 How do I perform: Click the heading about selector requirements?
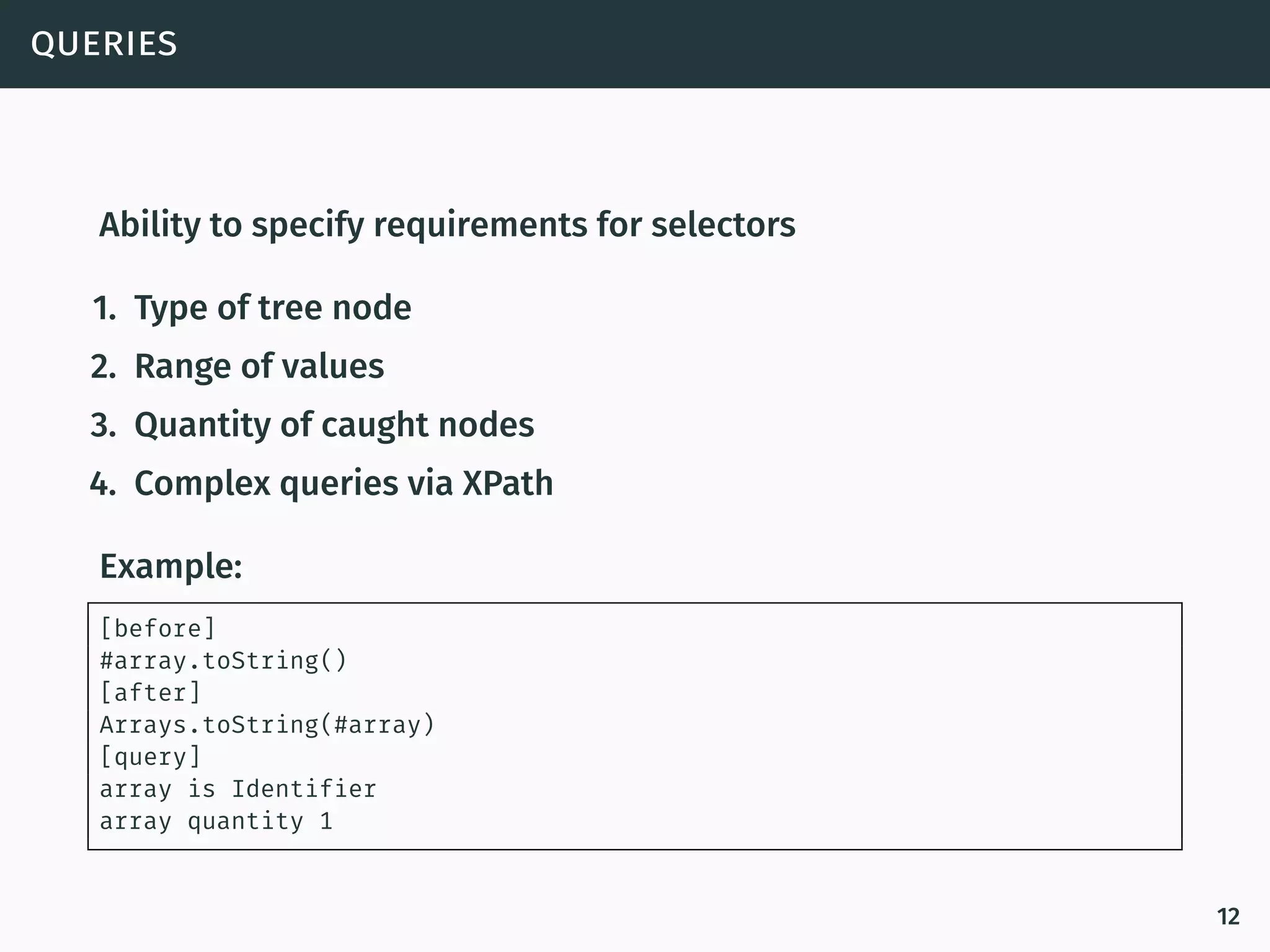446,224
